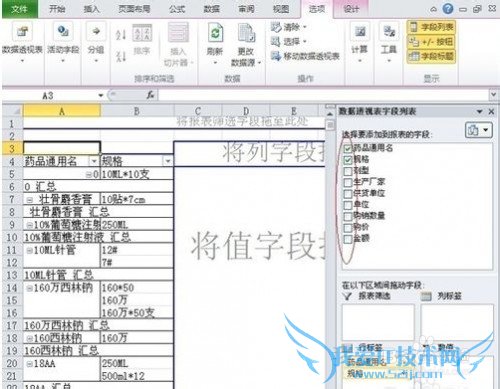
Task: Check the 购销数量 field checkbox
Action: pos(348,217)
